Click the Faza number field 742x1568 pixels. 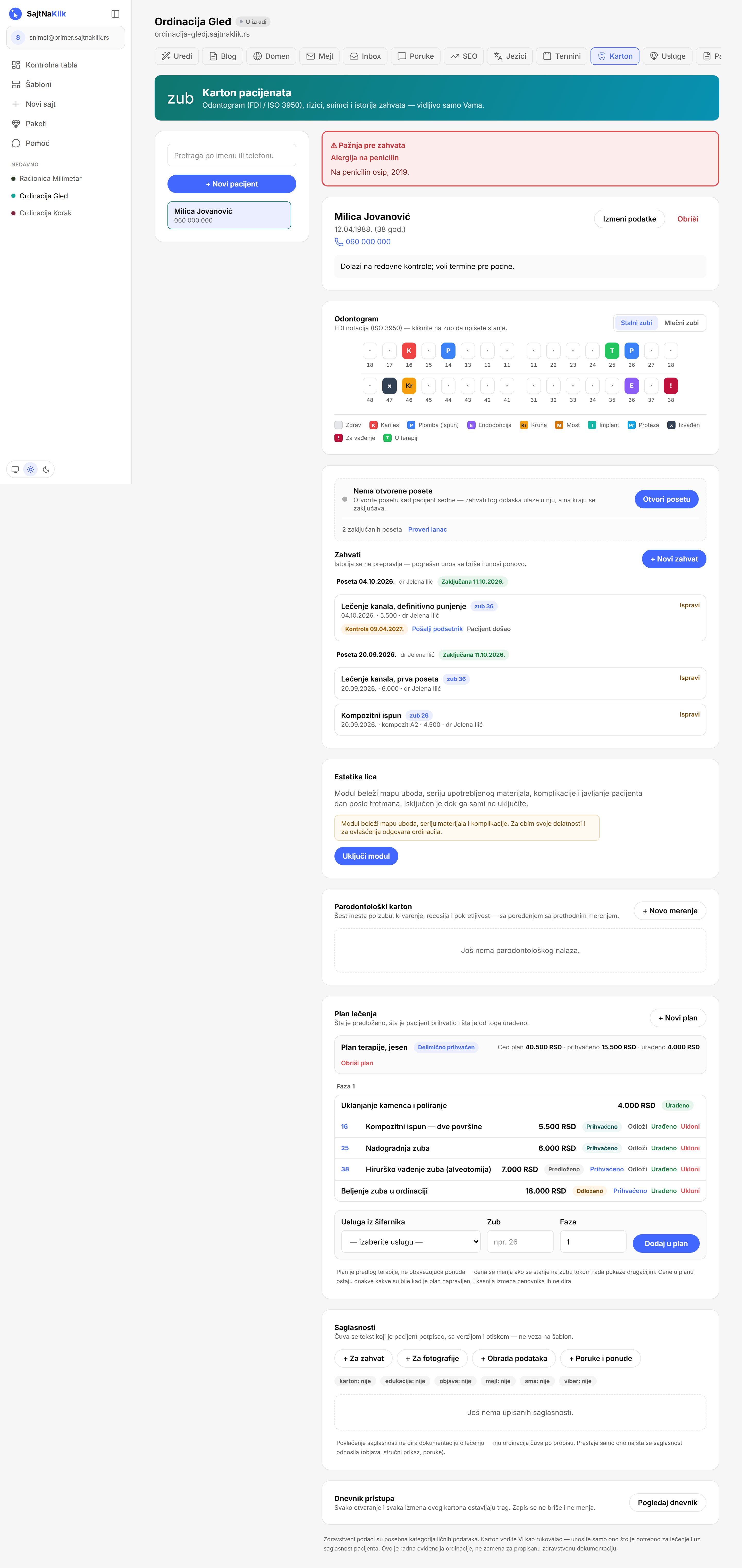point(593,1242)
